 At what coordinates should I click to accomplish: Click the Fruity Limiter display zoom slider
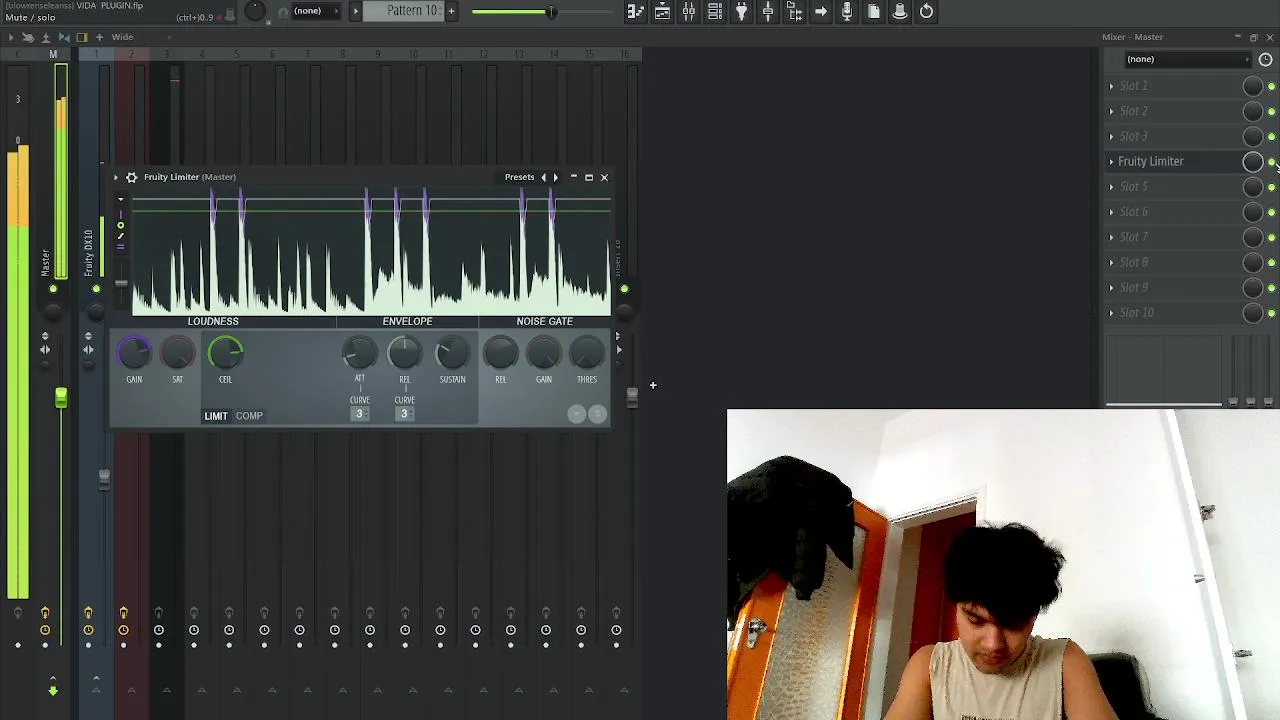click(x=121, y=284)
